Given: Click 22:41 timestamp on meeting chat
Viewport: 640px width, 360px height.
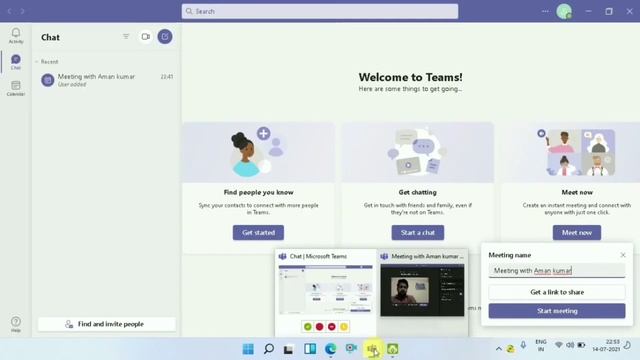Looking at the screenshot, I should [x=167, y=76].
